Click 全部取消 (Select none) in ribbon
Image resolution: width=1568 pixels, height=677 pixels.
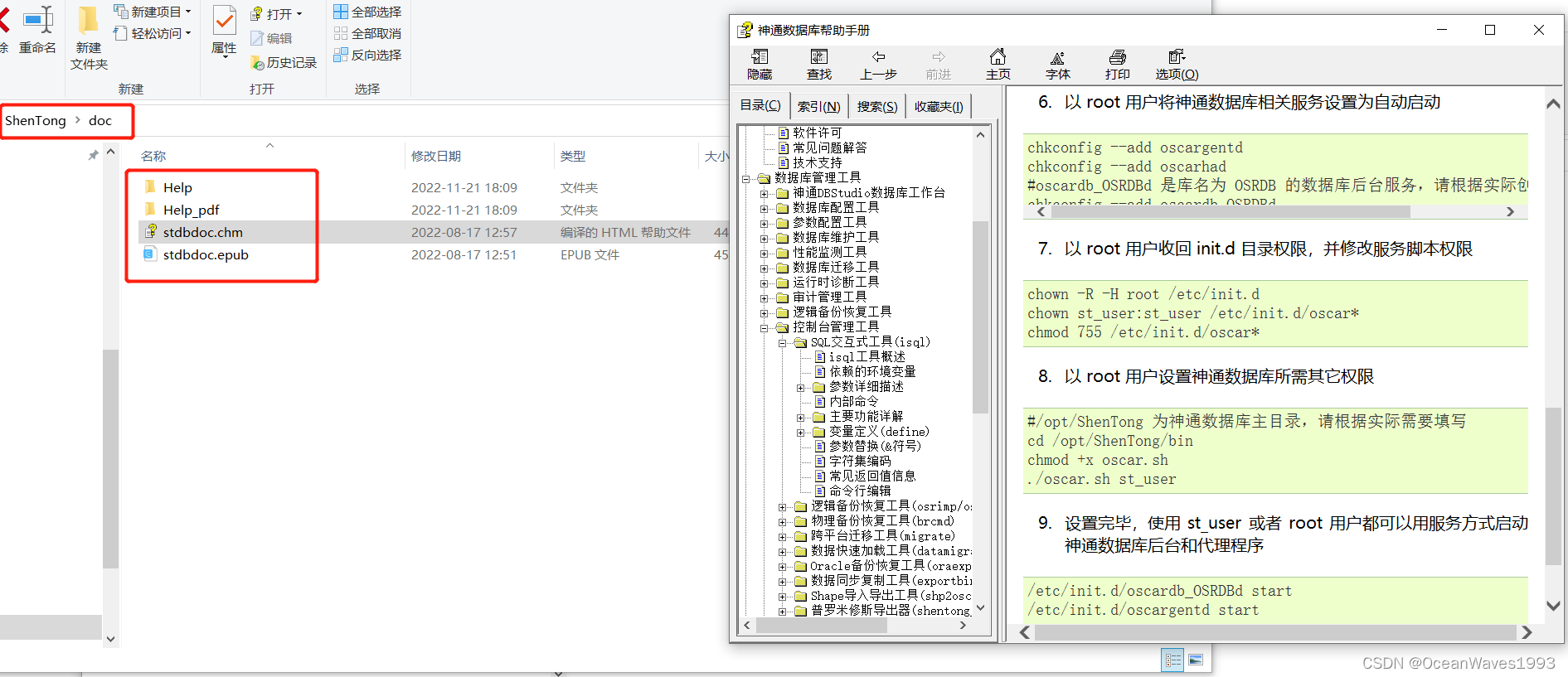(x=367, y=33)
